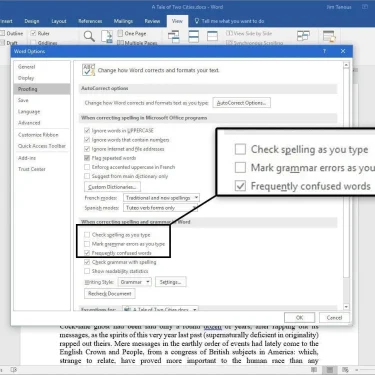Select Language in Word Options sidebar
The width and height of the screenshot is (375, 375).
pos(42,112)
